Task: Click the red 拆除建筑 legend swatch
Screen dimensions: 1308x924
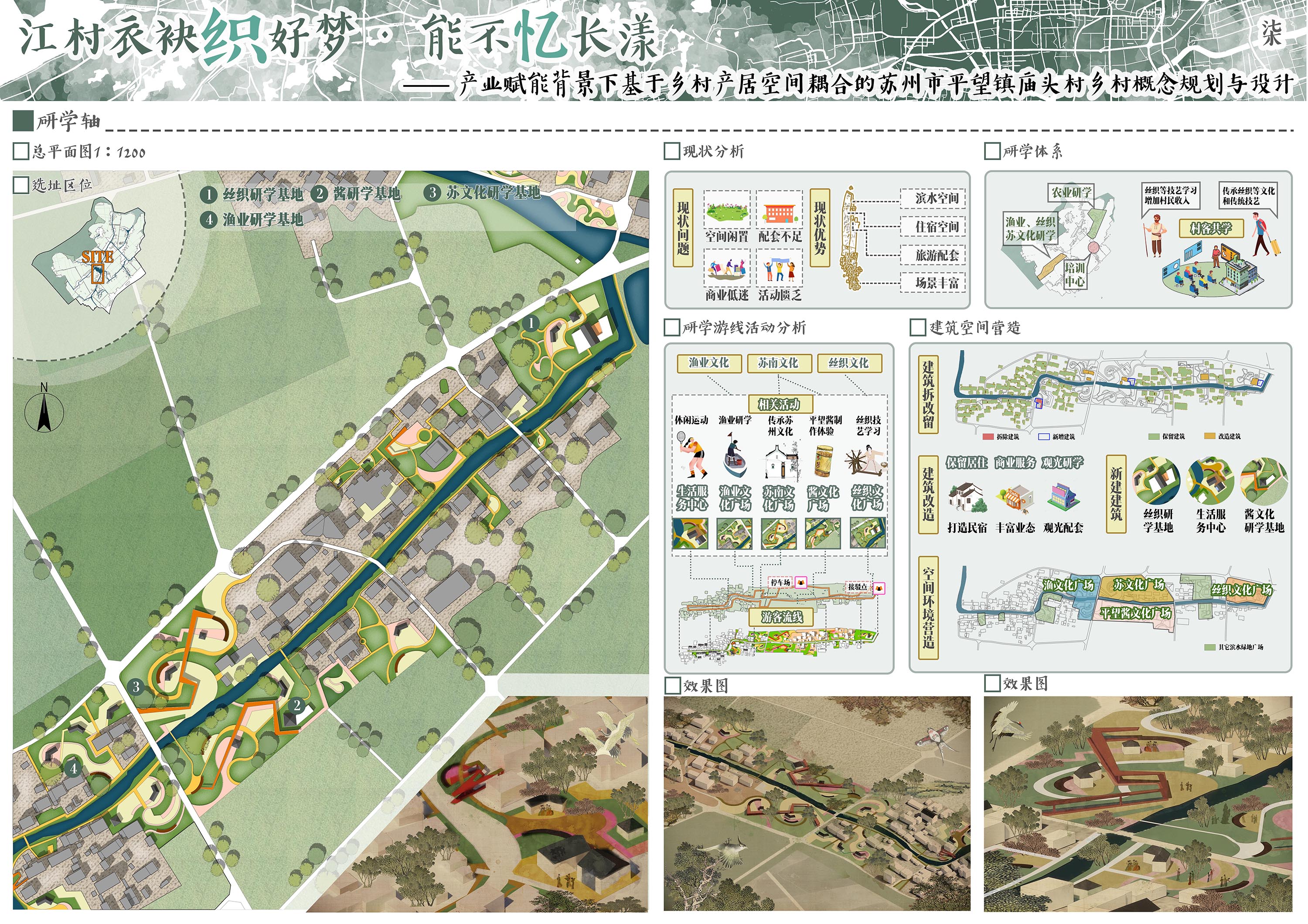Action: coord(988,437)
